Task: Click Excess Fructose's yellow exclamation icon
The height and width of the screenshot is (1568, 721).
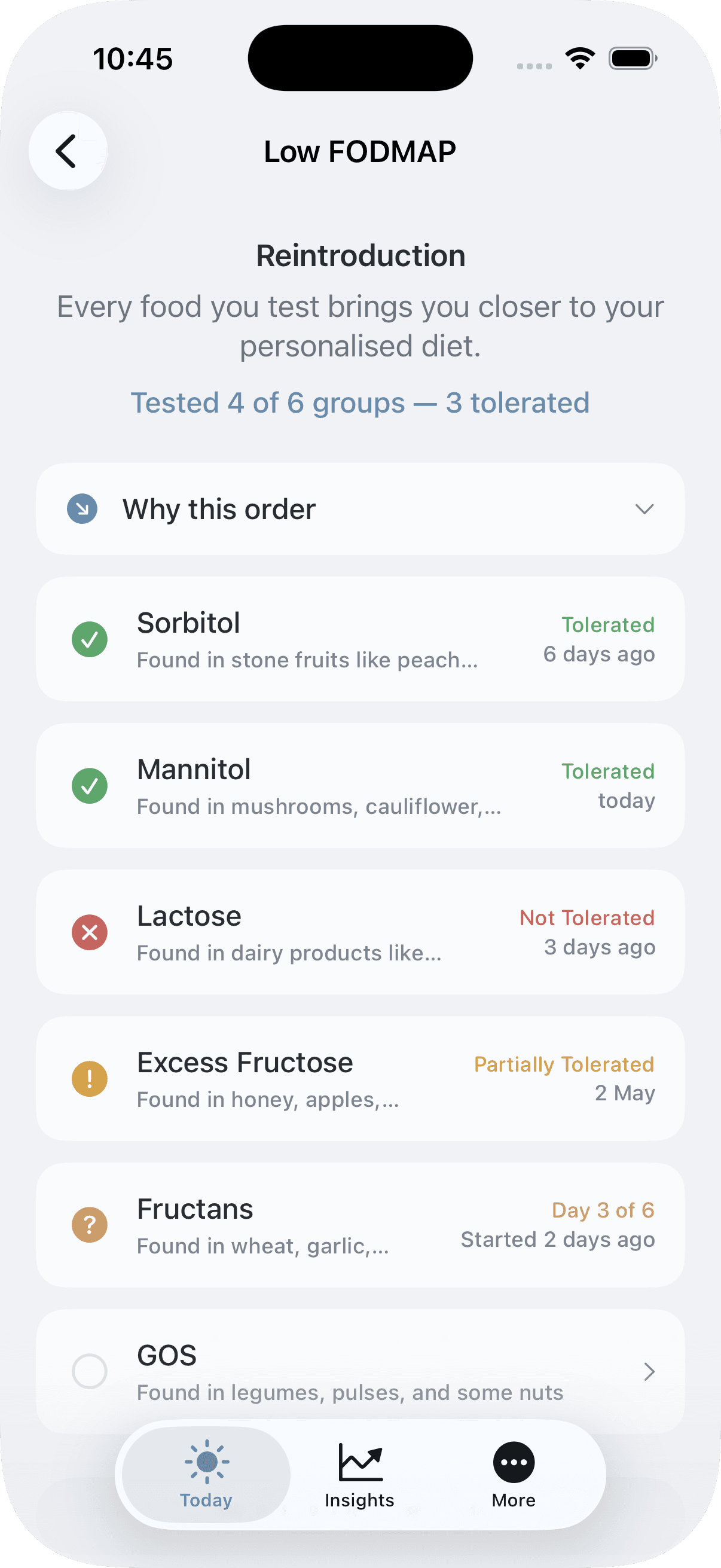Action: (x=90, y=1079)
